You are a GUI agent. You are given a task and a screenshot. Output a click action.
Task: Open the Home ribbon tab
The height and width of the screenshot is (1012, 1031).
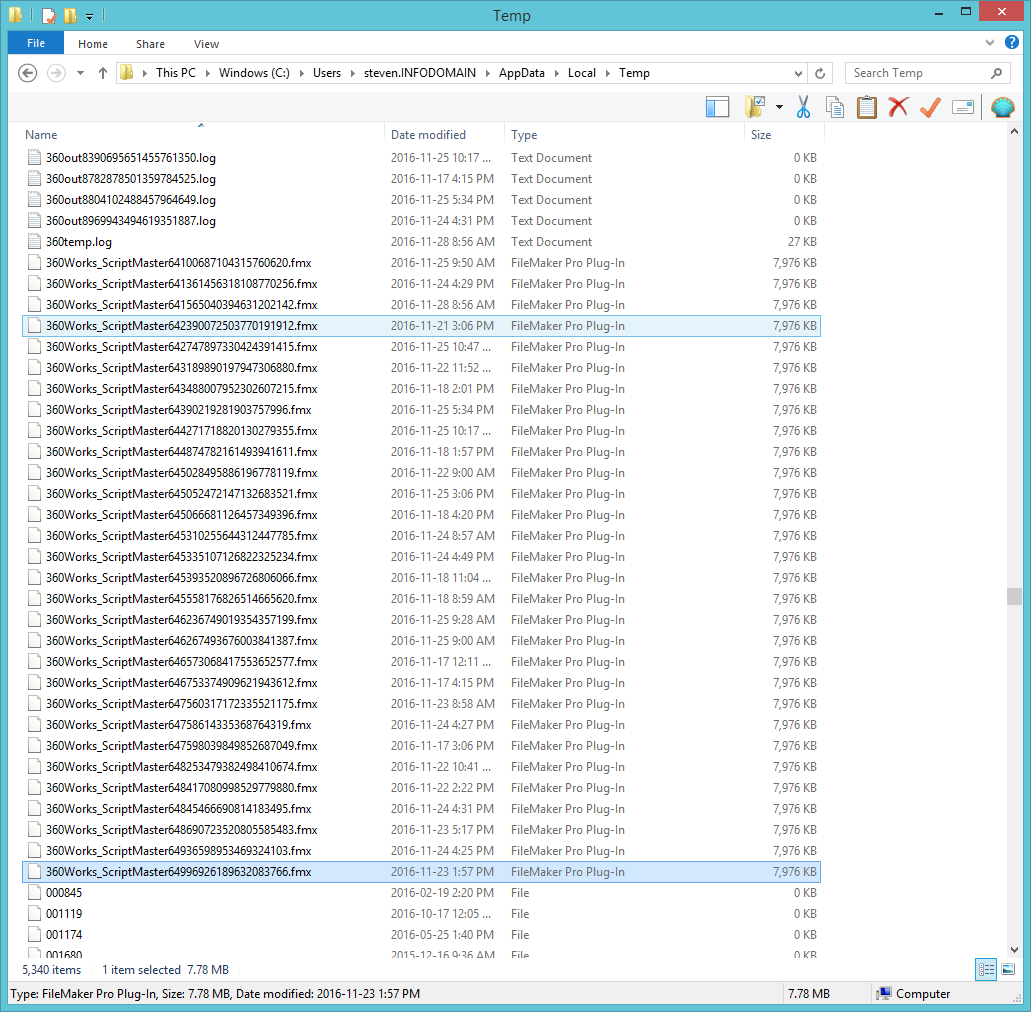coord(93,44)
